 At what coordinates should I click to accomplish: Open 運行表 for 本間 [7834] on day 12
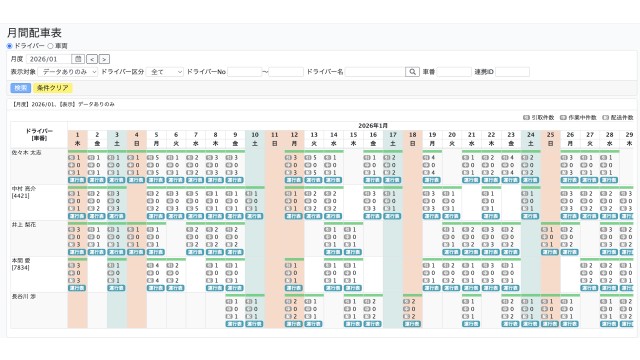tap(294, 288)
